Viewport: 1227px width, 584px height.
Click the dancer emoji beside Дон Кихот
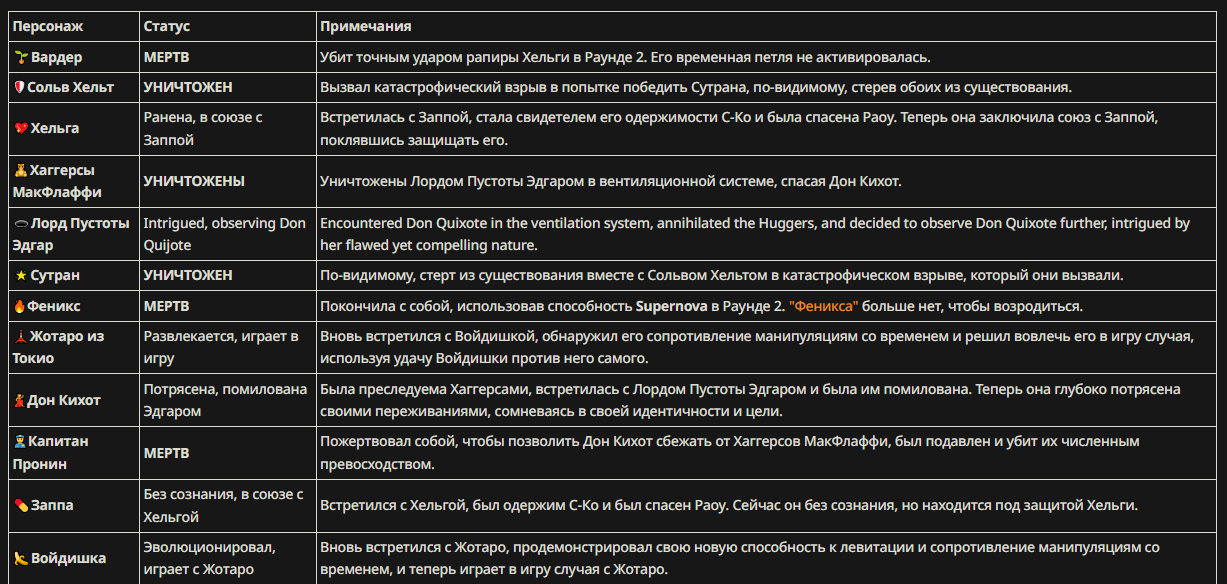point(19,401)
